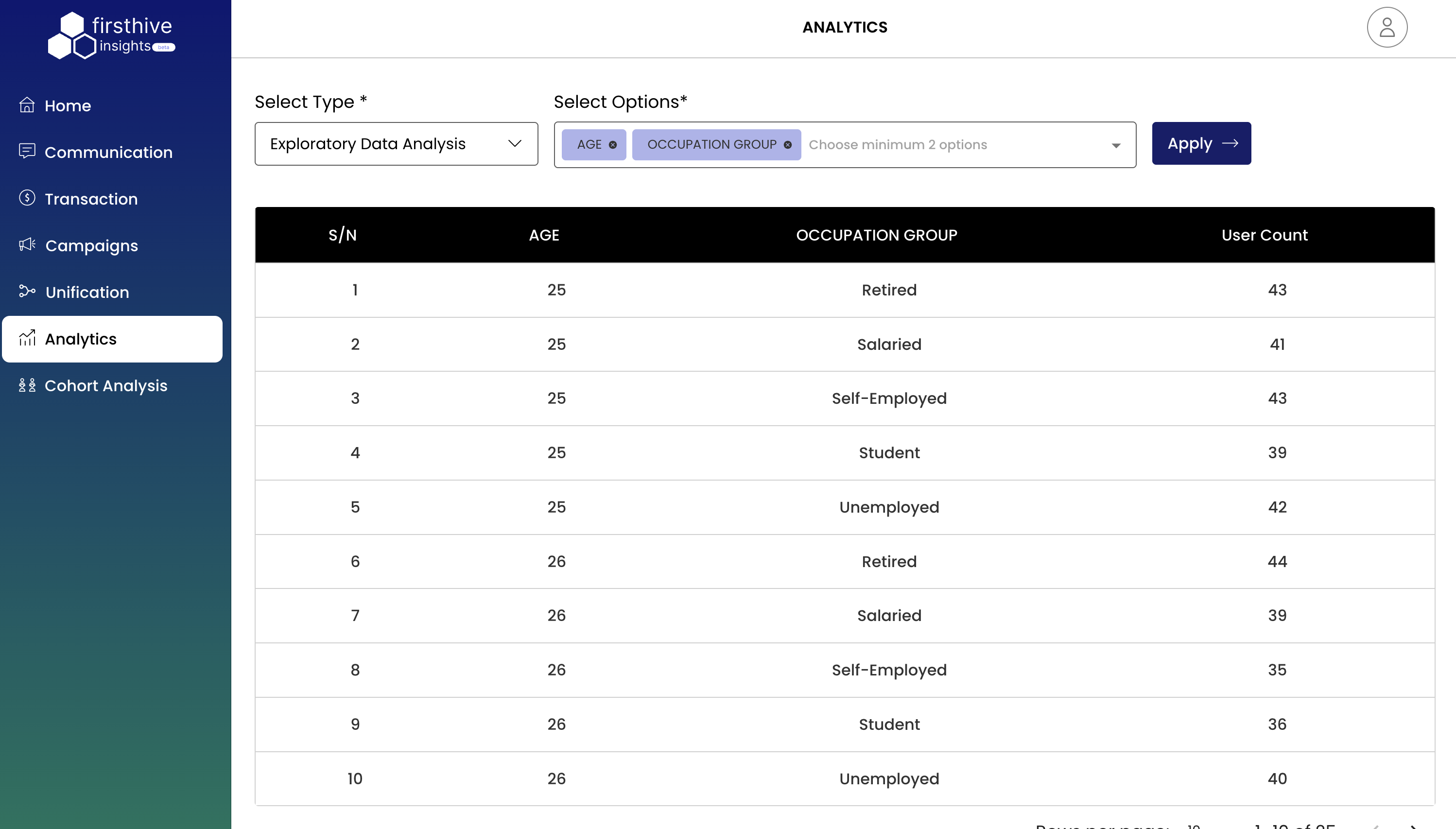
Task: Open the Select Type dropdown
Action: [396, 144]
